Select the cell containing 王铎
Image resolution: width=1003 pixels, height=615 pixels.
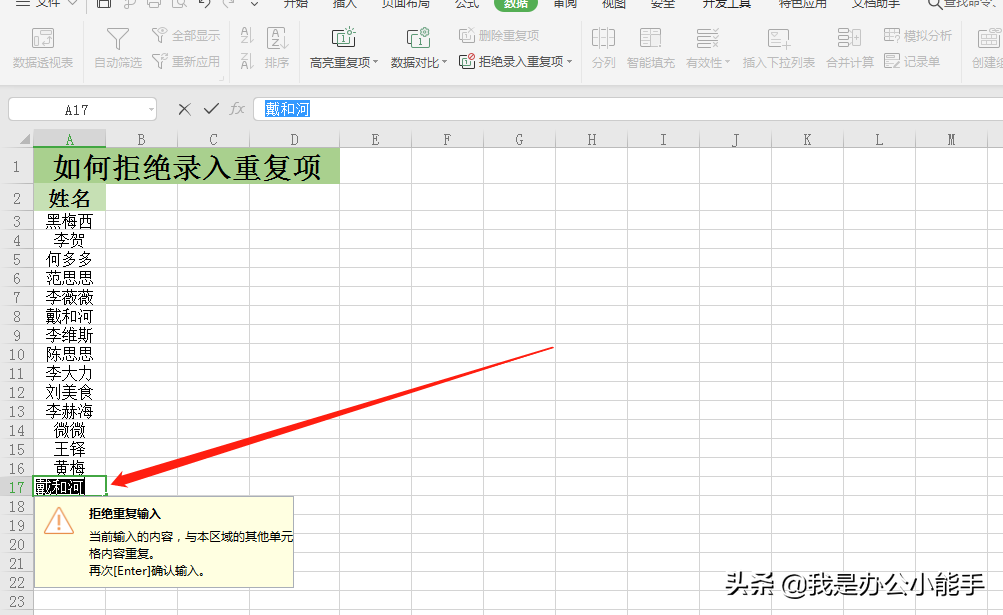coord(70,449)
